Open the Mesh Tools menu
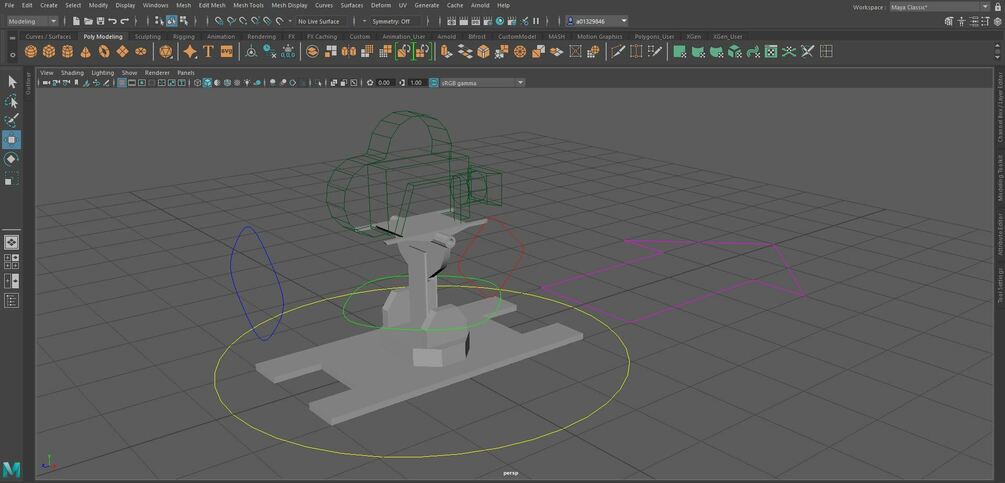This screenshot has height=483, width=1005. click(248, 5)
